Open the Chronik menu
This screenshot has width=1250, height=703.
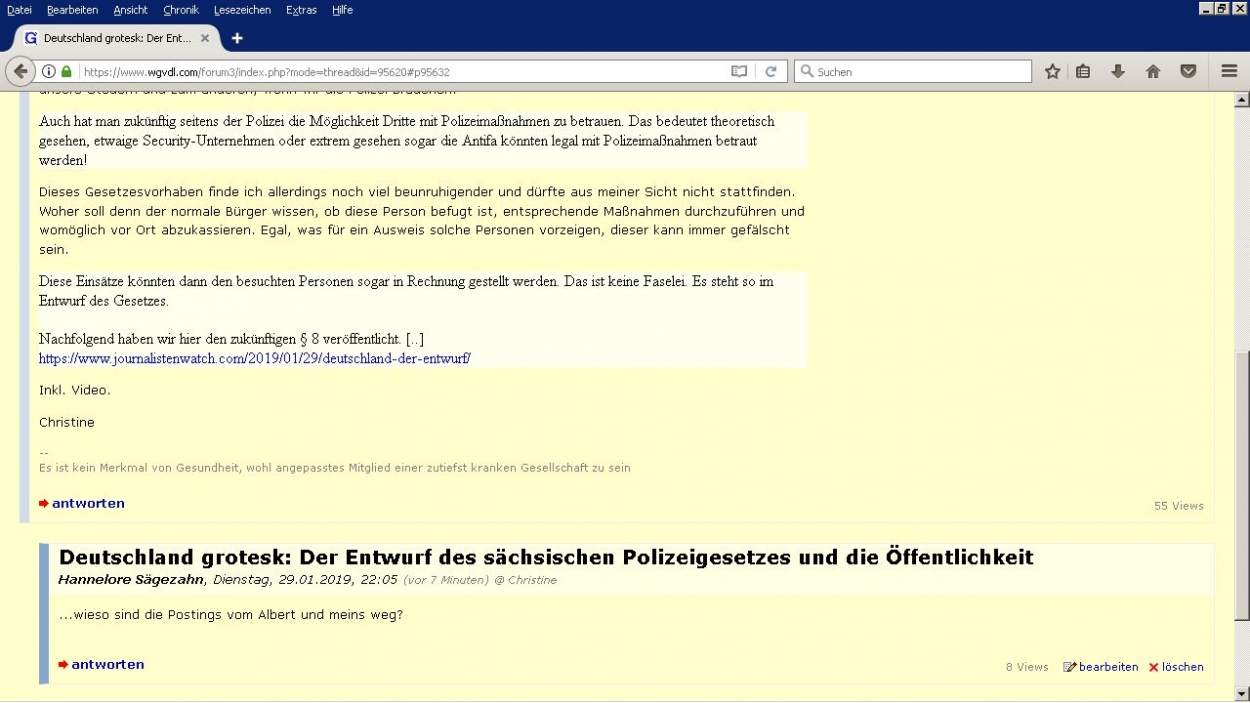tap(181, 10)
